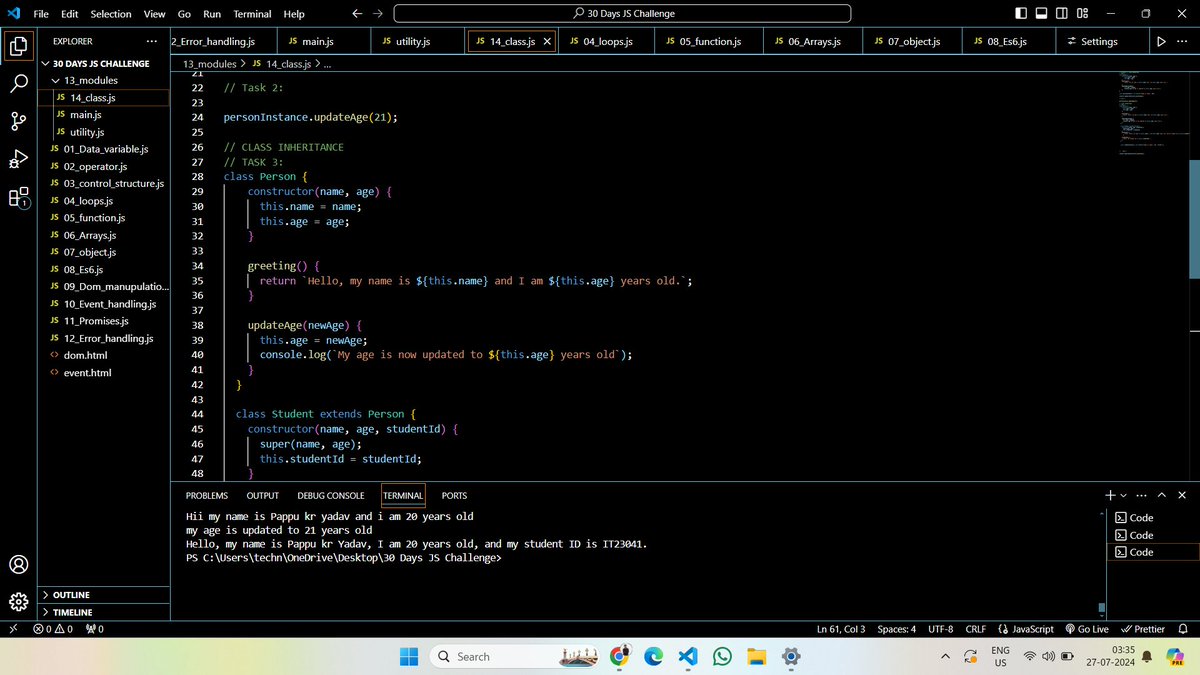This screenshot has width=1200, height=675.
Task: Close the terminal panel
Action: [x=1182, y=495]
